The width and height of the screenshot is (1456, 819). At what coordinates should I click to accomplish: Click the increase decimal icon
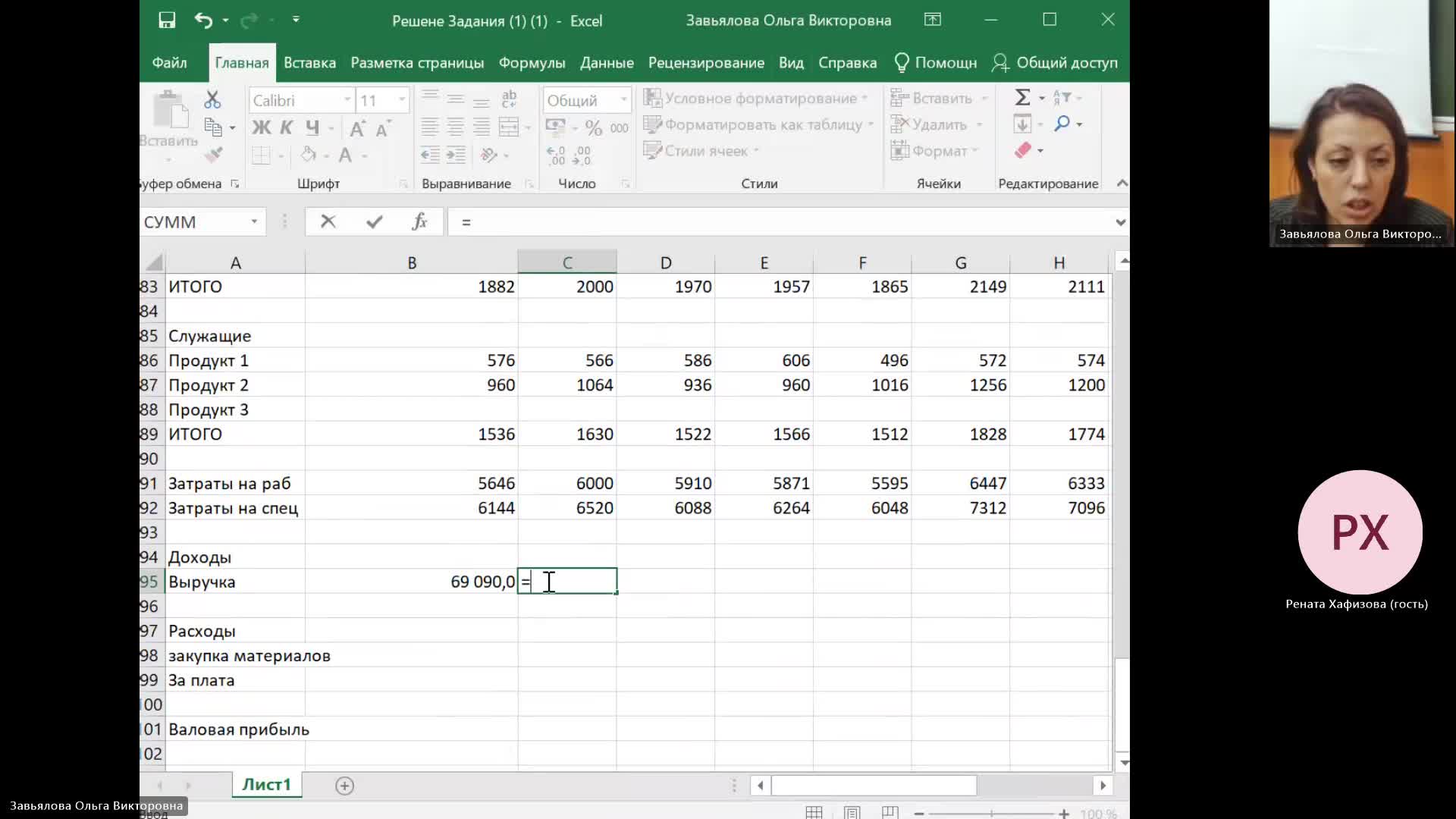(556, 155)
